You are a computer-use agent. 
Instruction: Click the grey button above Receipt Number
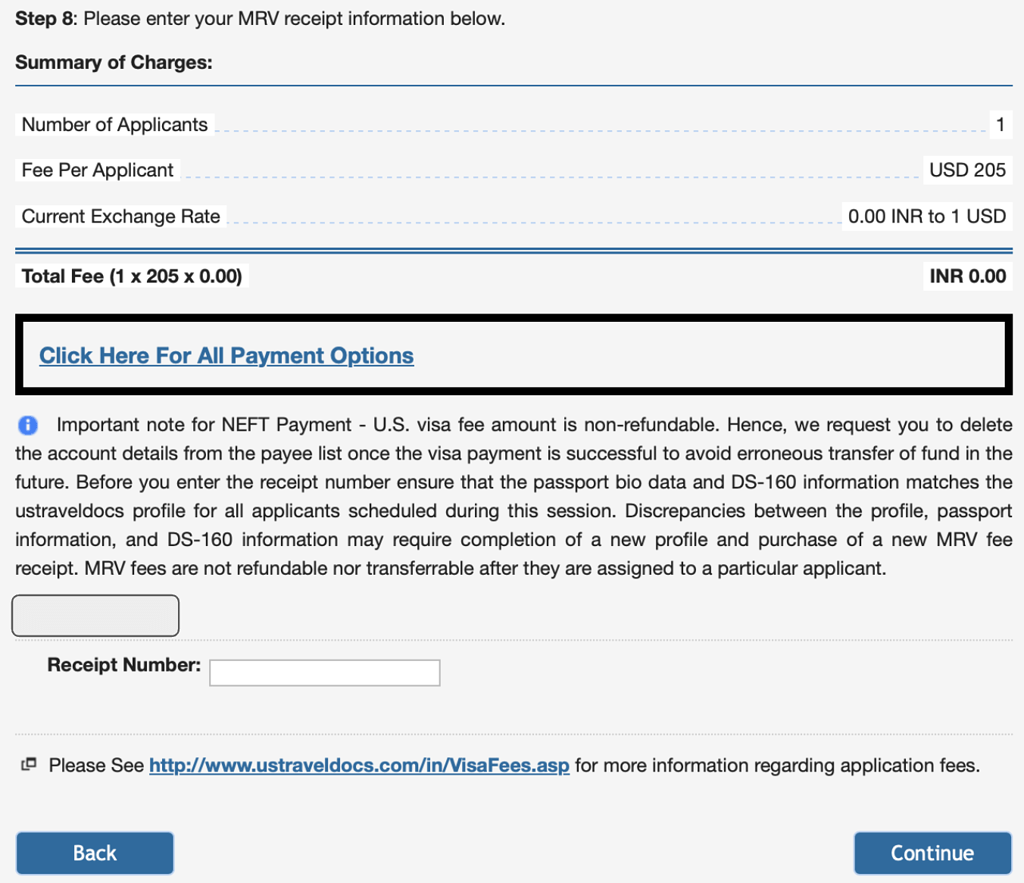coord(95,615)
